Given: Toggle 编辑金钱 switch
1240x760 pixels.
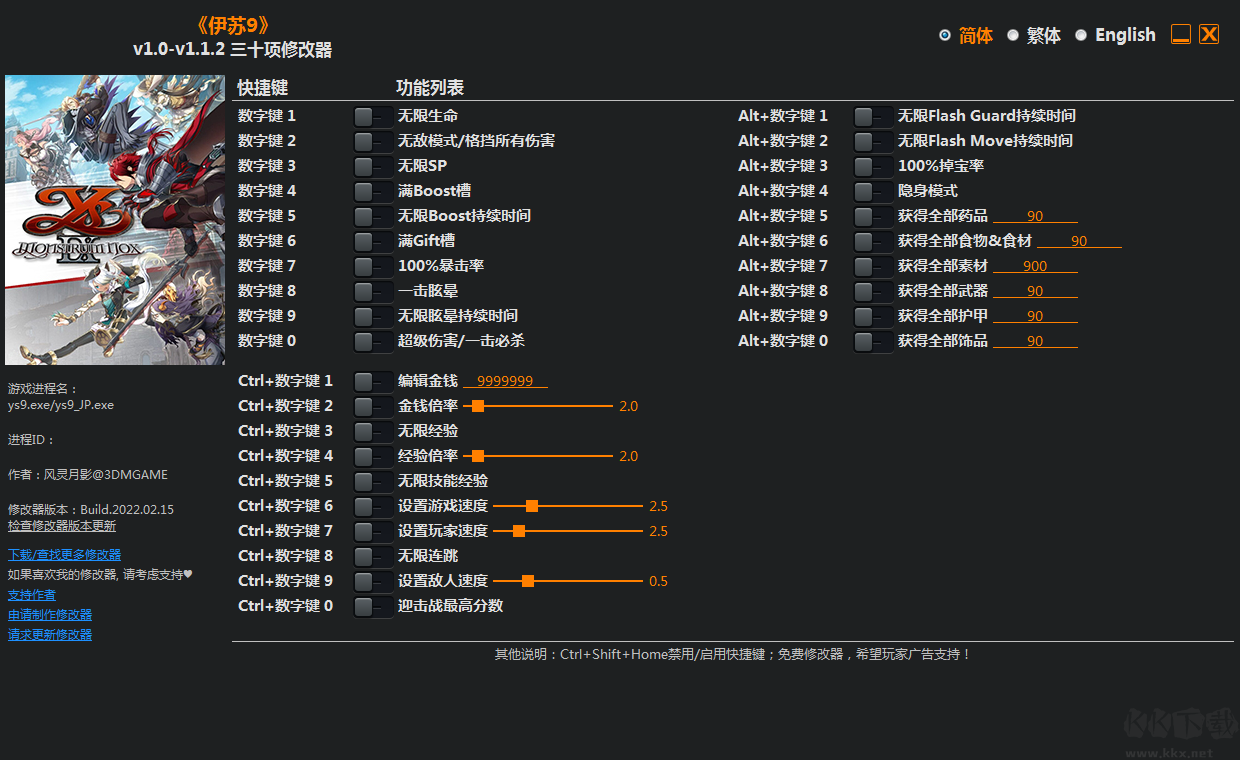Looking at the screenshot, I should pos(373,382).
